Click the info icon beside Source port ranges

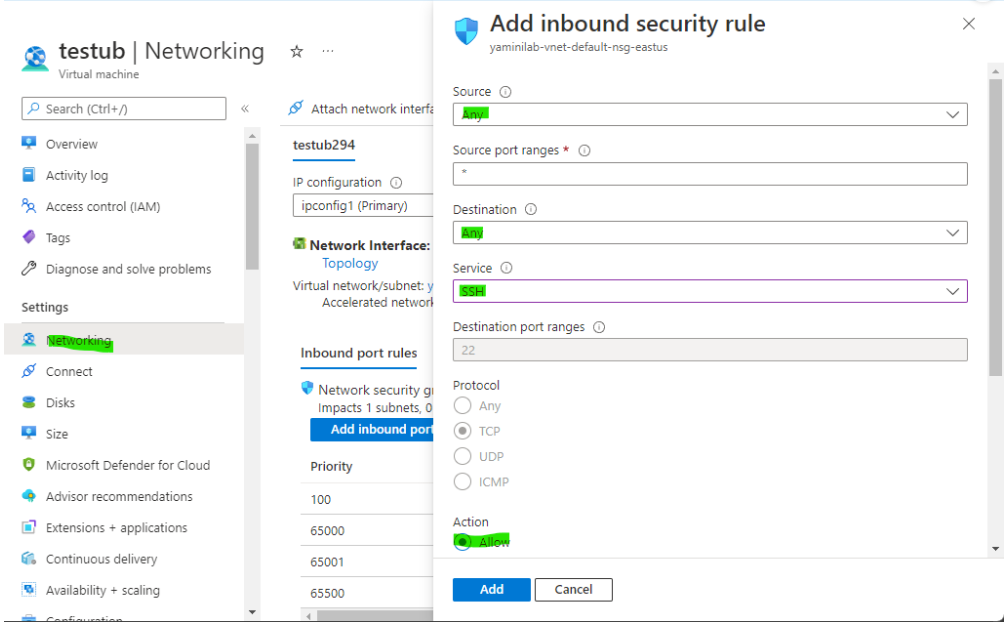[584, 151]
